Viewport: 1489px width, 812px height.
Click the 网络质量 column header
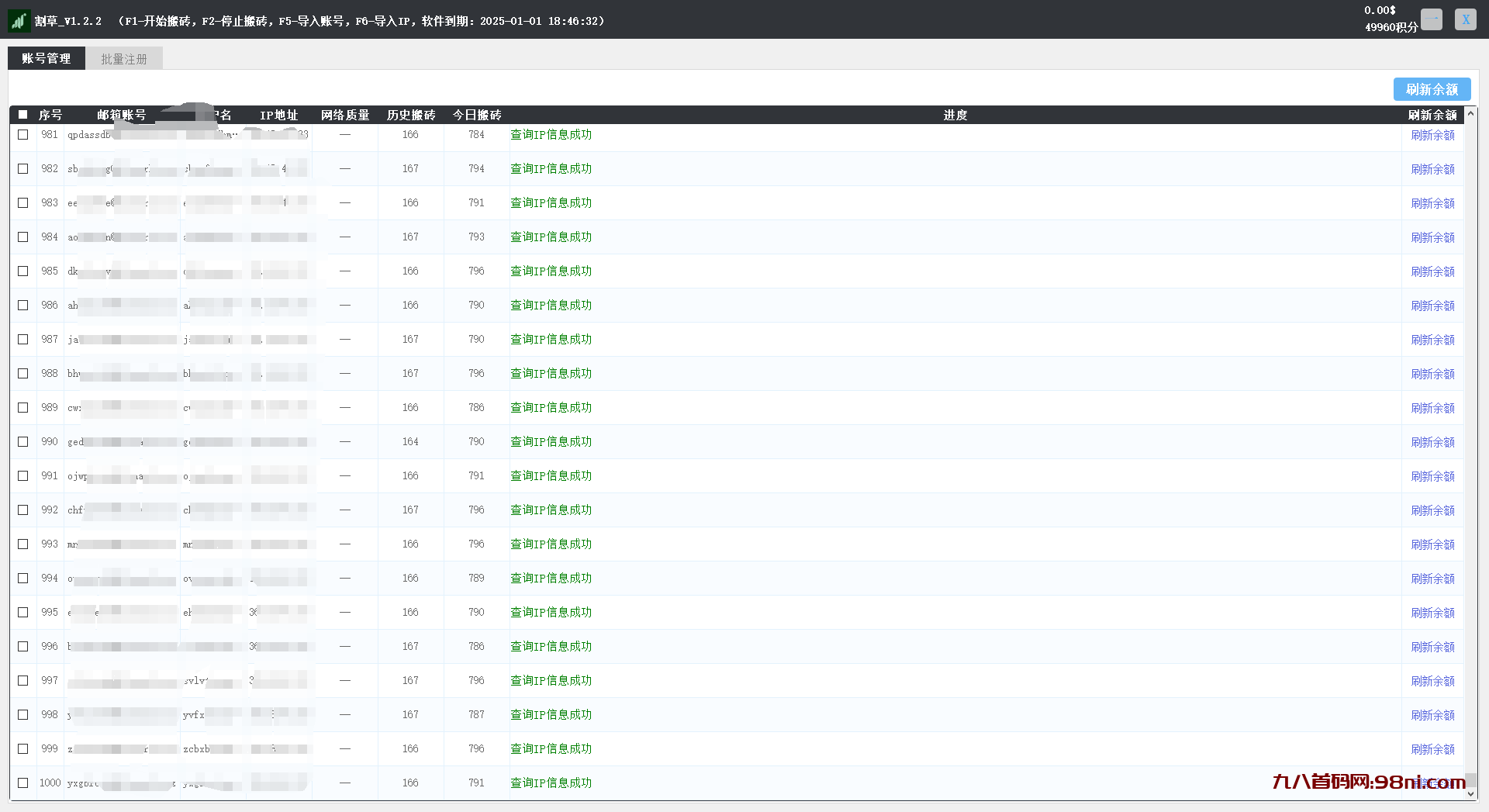pyautogui.click(x=345, y=115)
